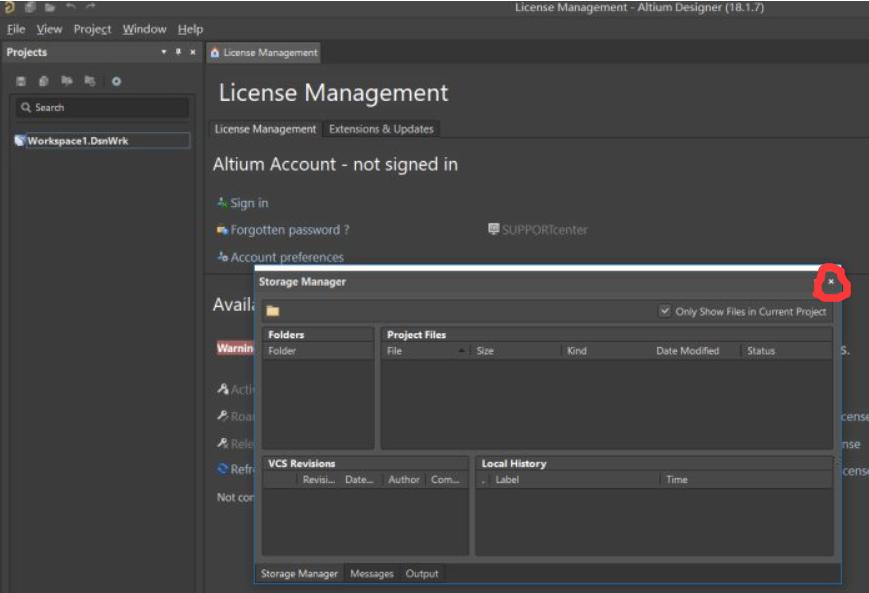Click the File column sort arrow

point(461,350)
